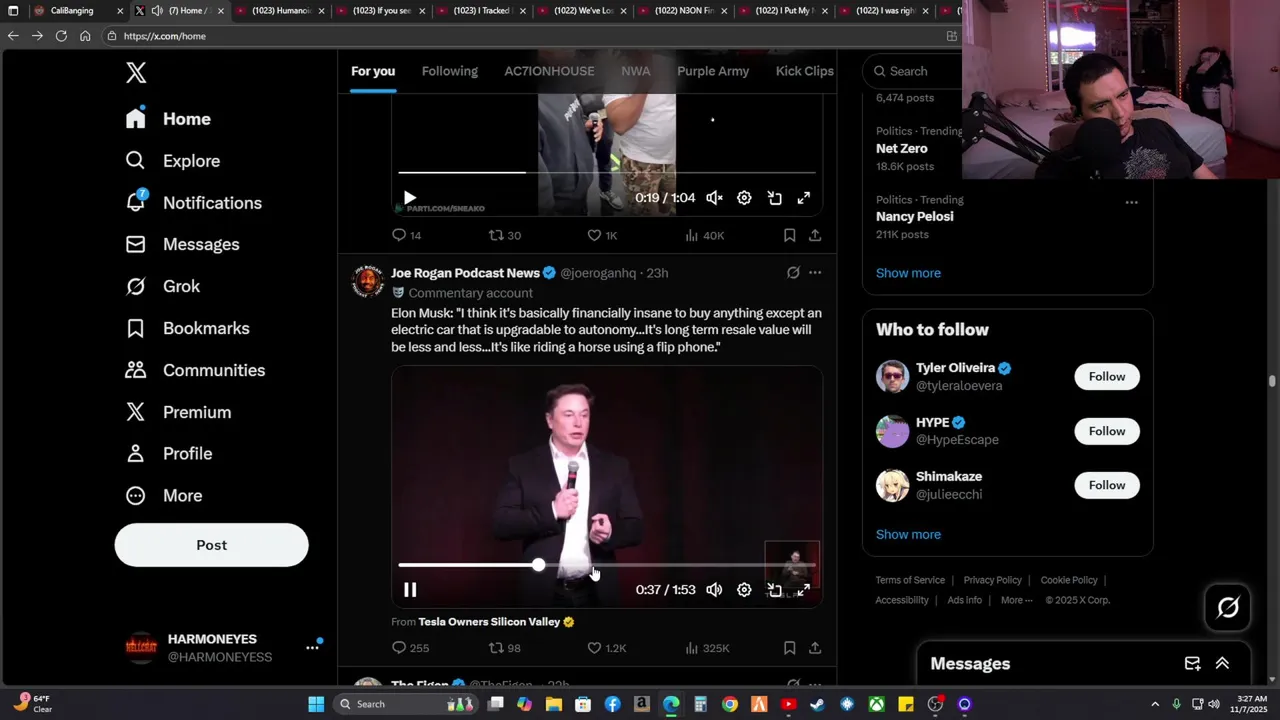Pause the Elon Musk video
Image resolution: width=1280 pixels, height=720 pixels.
coord(410,590)
